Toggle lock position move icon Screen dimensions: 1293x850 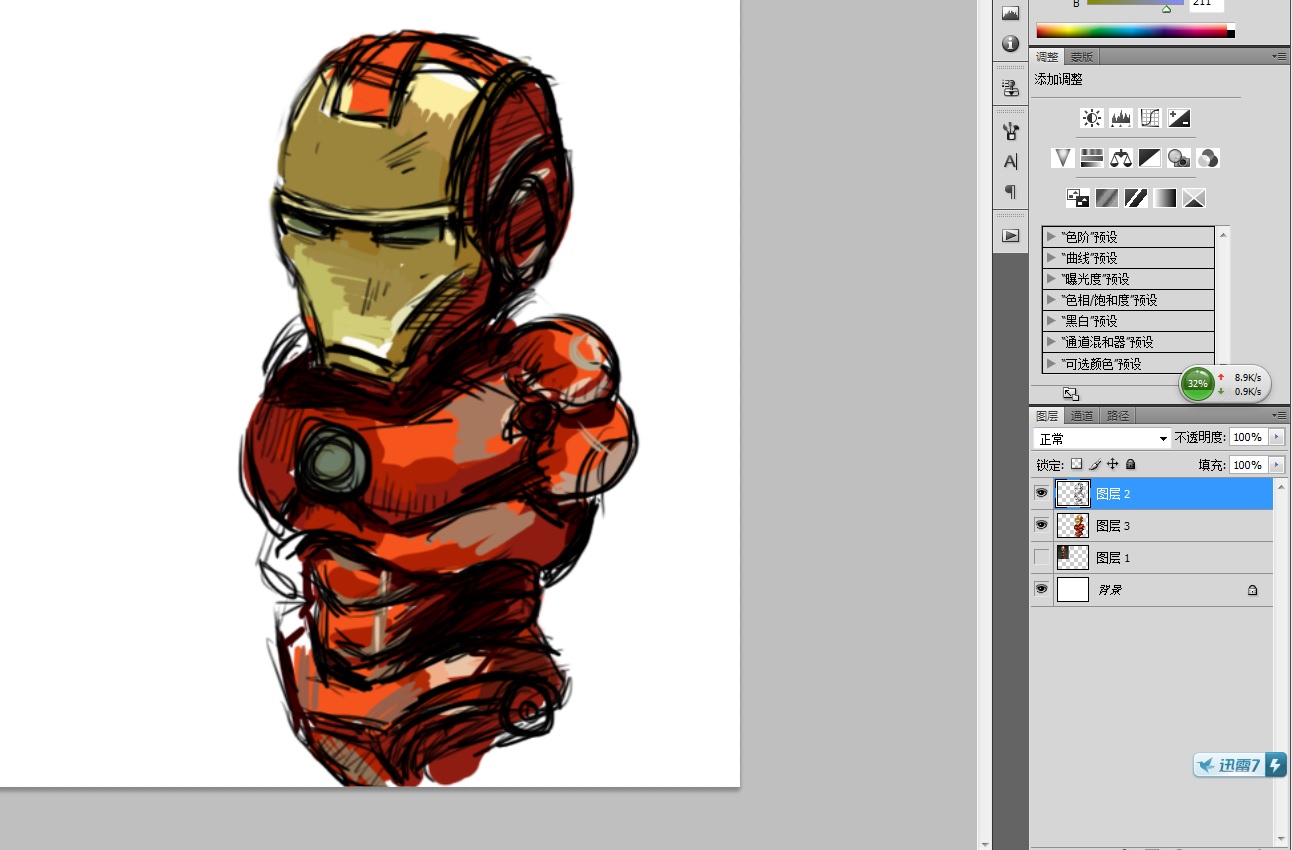[1112, 464]
